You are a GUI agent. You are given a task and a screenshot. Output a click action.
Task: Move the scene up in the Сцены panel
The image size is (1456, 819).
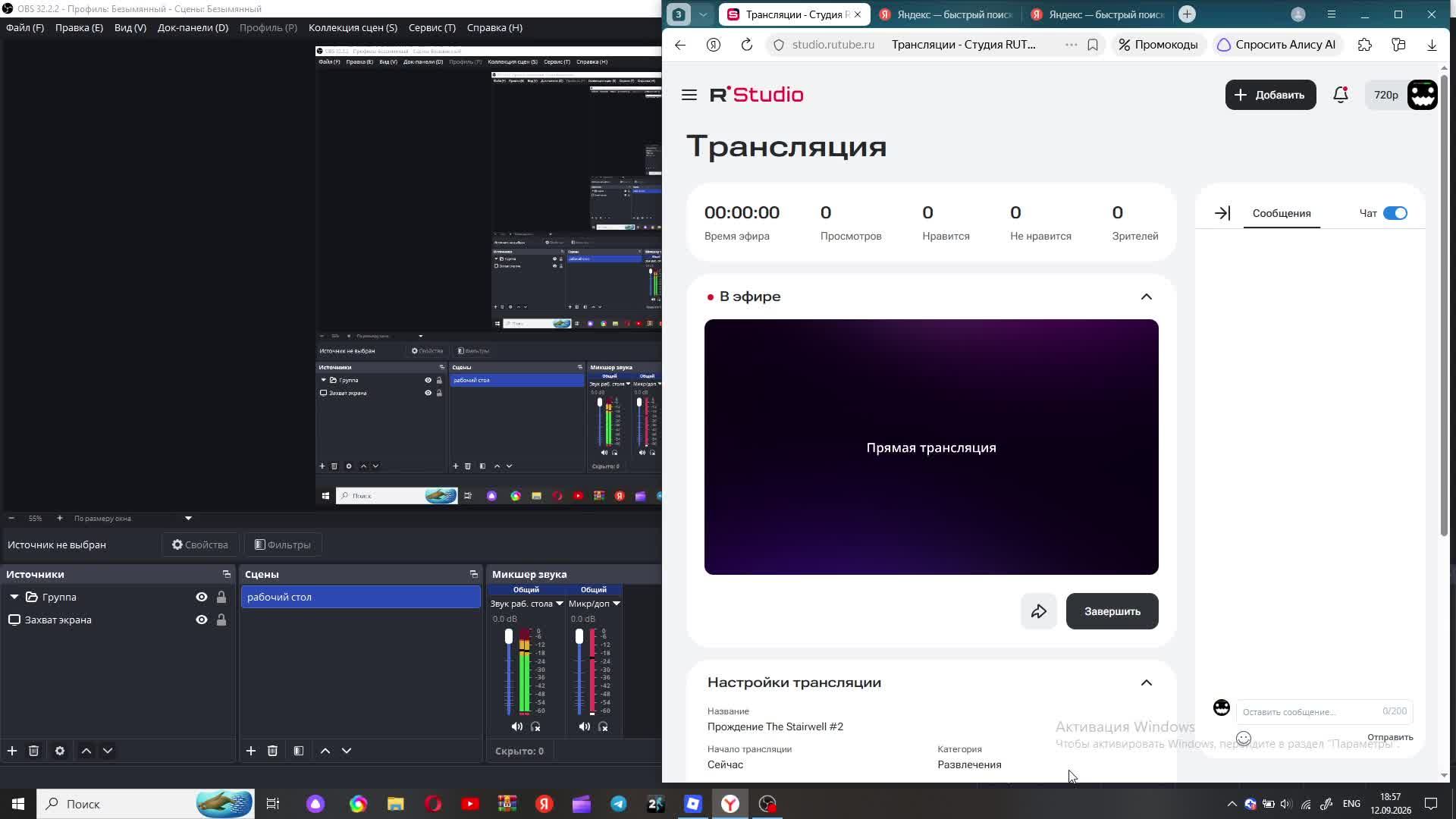coord(325,751)
